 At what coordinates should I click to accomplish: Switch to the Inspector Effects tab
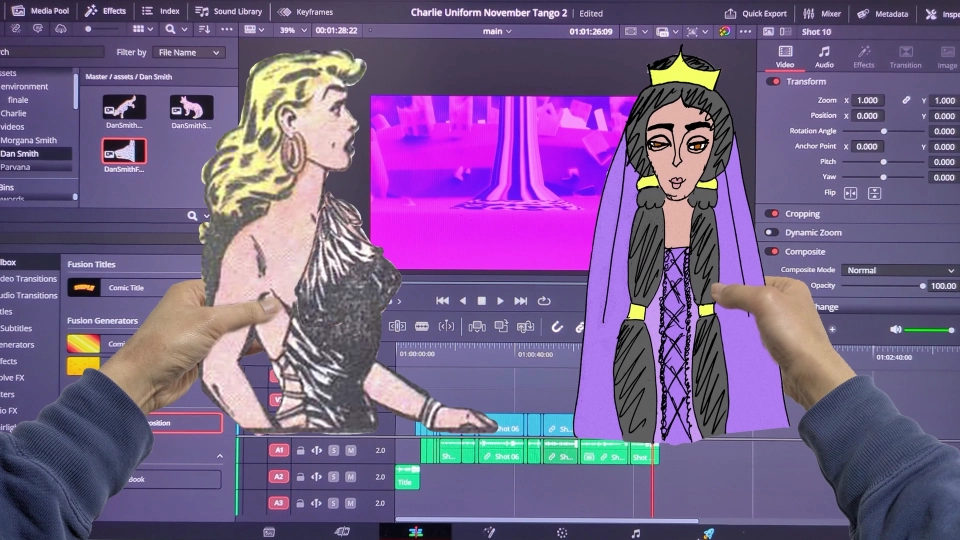864,56
